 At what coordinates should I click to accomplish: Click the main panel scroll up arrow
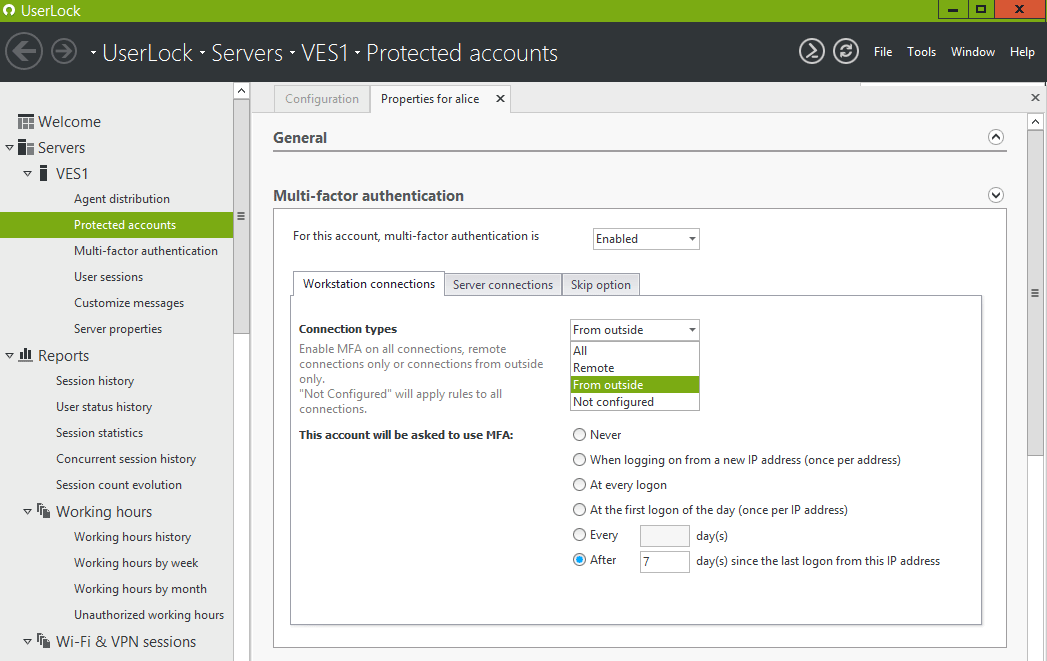click(x=1035, y=122)
